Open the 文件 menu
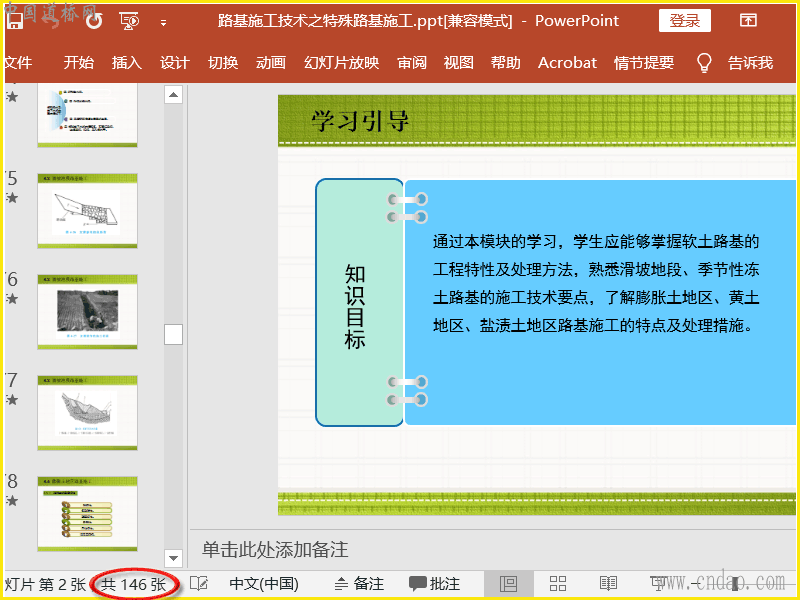Image resolution: width=800 pixels, height=600 pixels. point(18,62)
